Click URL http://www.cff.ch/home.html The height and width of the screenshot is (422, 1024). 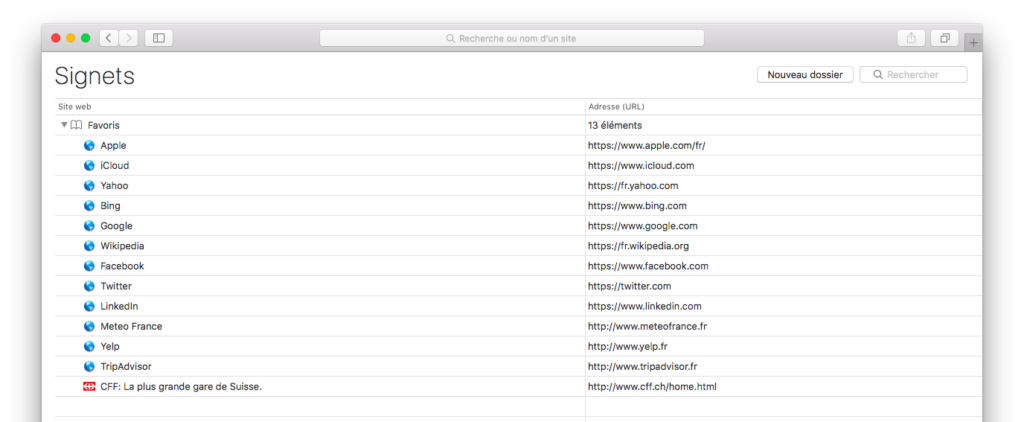click(x=652, y=387)
